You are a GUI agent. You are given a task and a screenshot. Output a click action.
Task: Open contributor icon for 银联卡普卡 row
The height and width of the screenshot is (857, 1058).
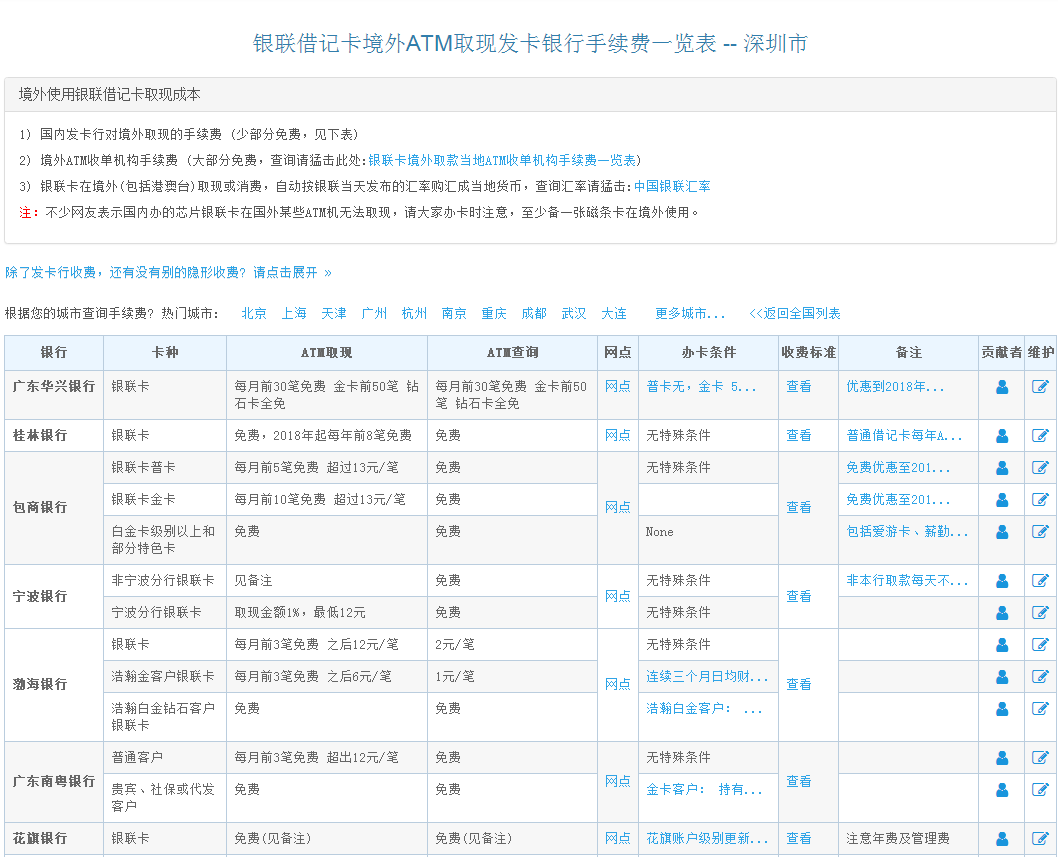click(1002, 468)
